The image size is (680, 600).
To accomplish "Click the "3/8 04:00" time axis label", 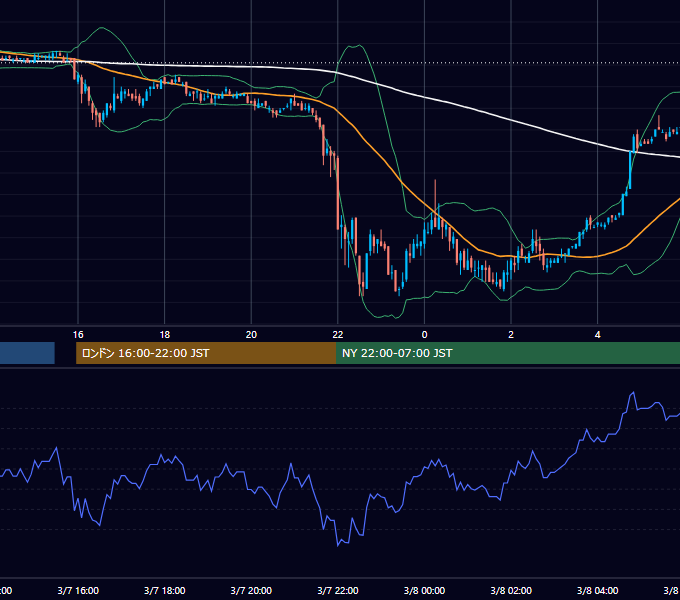I will 598,590.
